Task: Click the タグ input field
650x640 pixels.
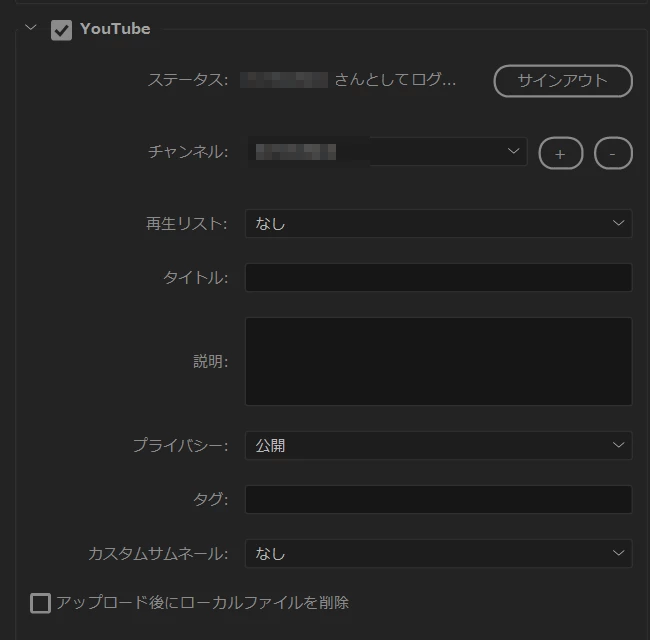Action: point(439,499)
